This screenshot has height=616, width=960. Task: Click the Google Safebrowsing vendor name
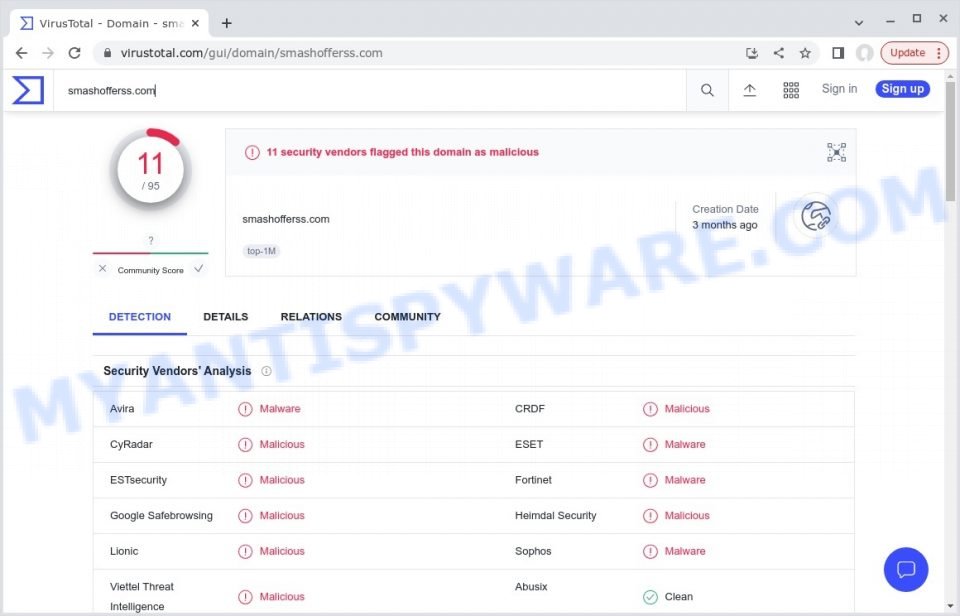(161, 516)
